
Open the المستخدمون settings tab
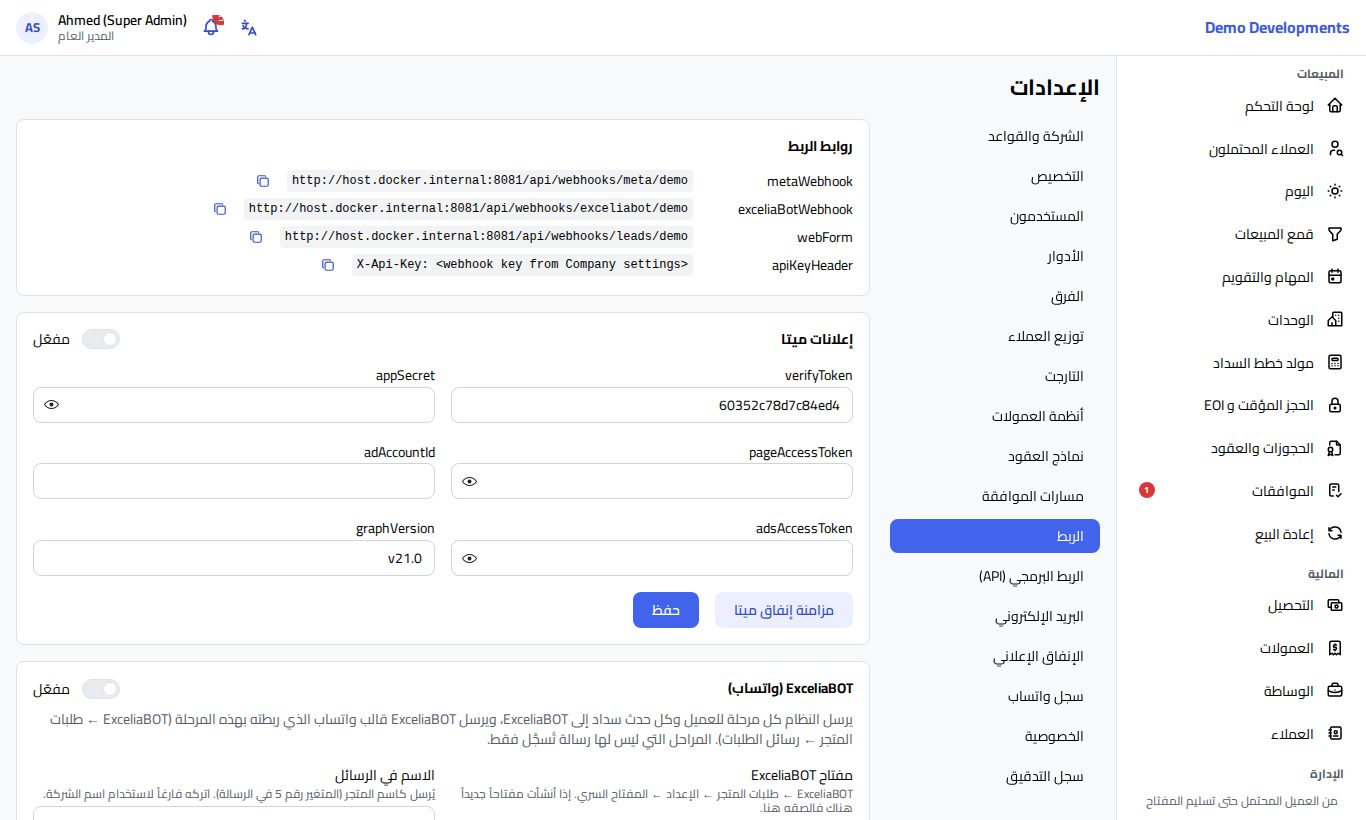coord(994,216)
